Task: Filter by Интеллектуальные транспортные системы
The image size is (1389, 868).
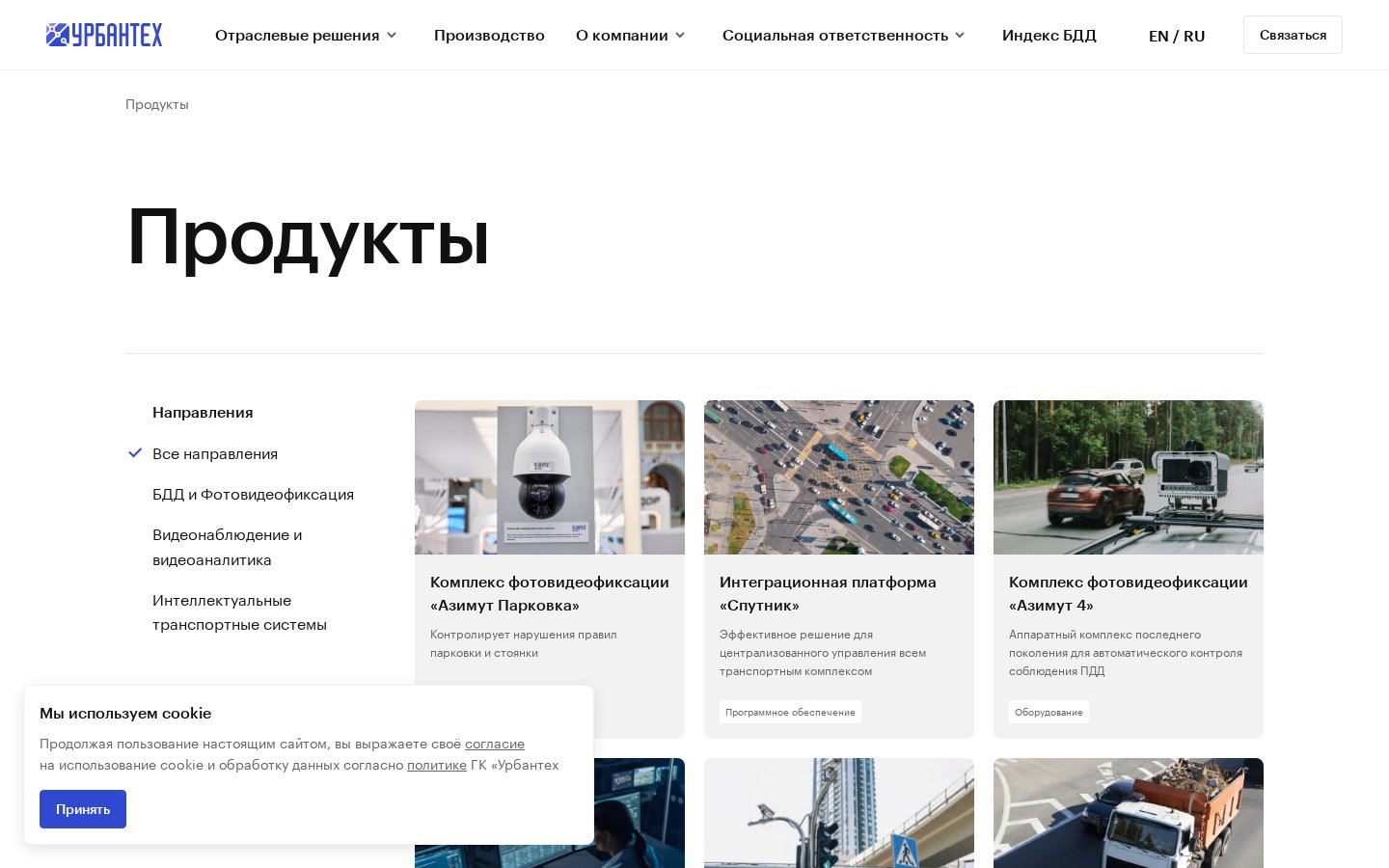Action: pos(239,612)
